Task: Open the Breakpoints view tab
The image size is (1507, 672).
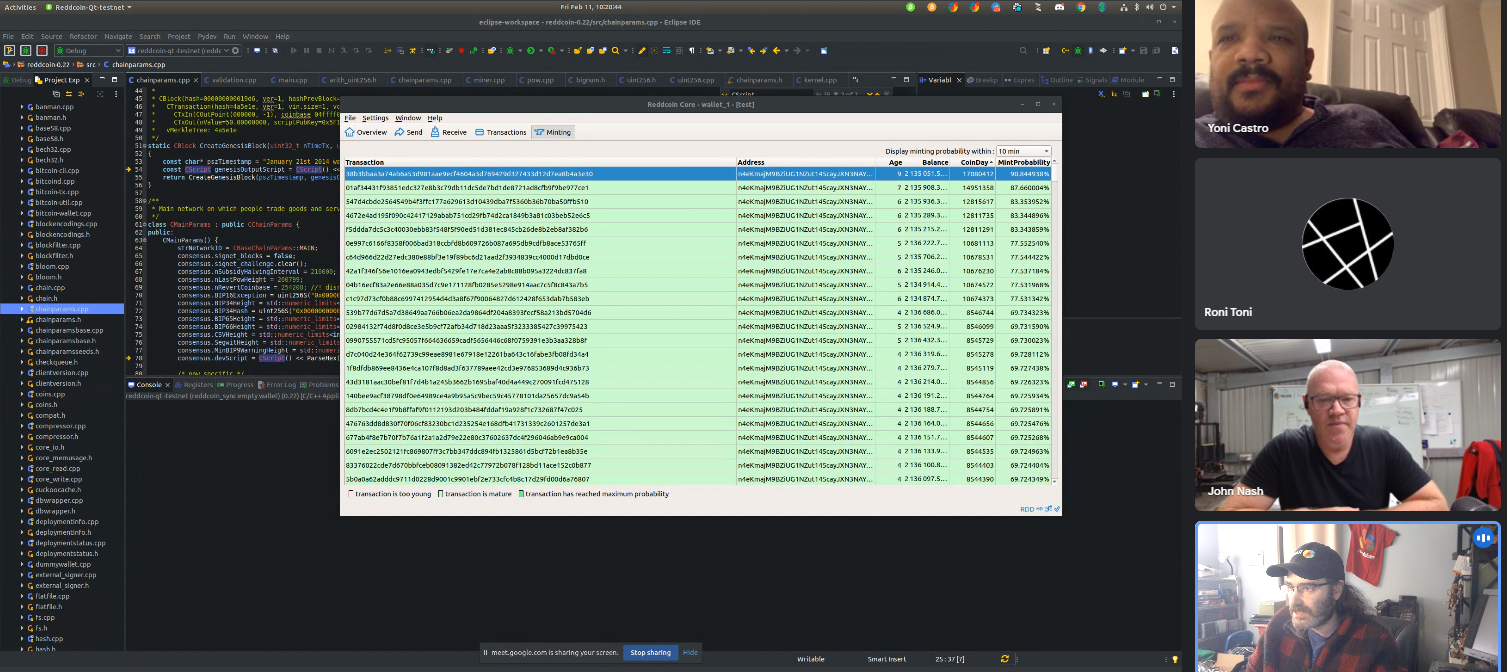Action: click(x=981, y=80)
